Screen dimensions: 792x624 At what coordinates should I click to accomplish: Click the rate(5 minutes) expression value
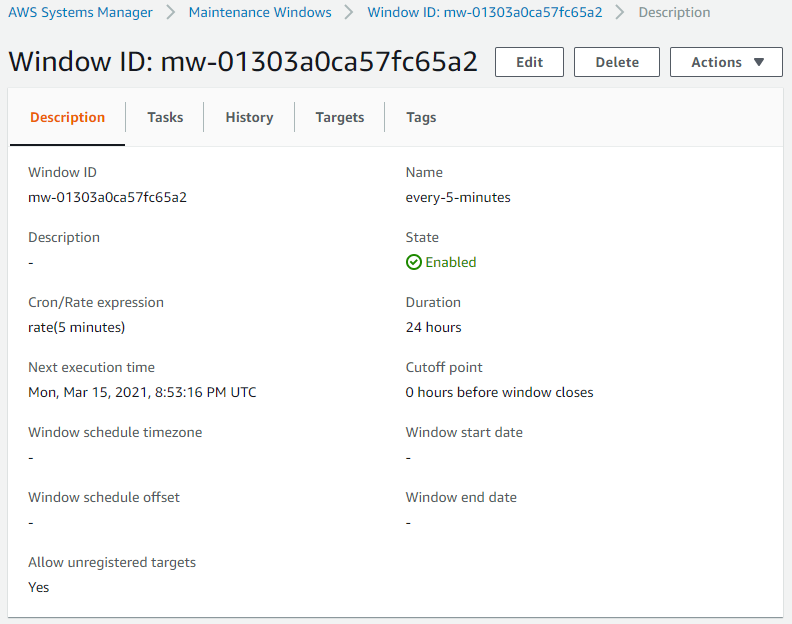77,327
